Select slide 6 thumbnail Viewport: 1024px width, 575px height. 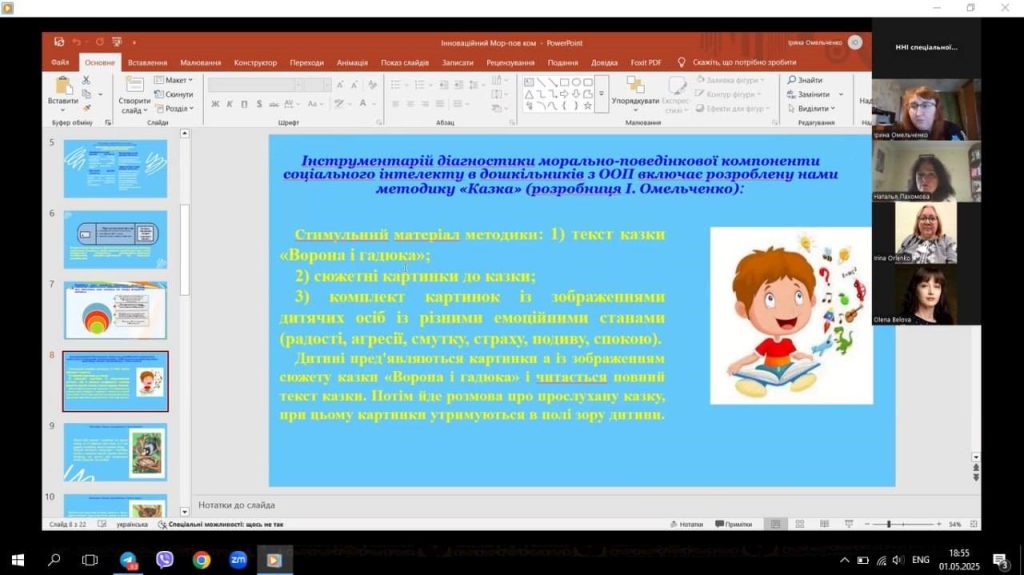click(115, 239)
